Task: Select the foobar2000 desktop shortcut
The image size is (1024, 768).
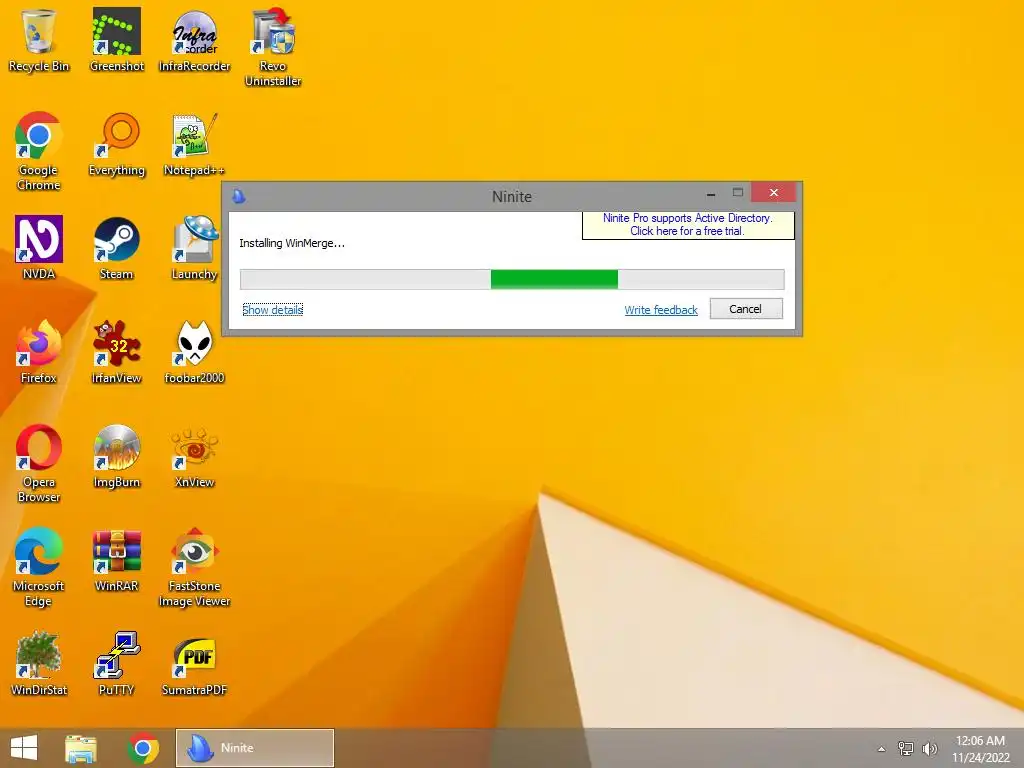Action: tap(195, 352)
